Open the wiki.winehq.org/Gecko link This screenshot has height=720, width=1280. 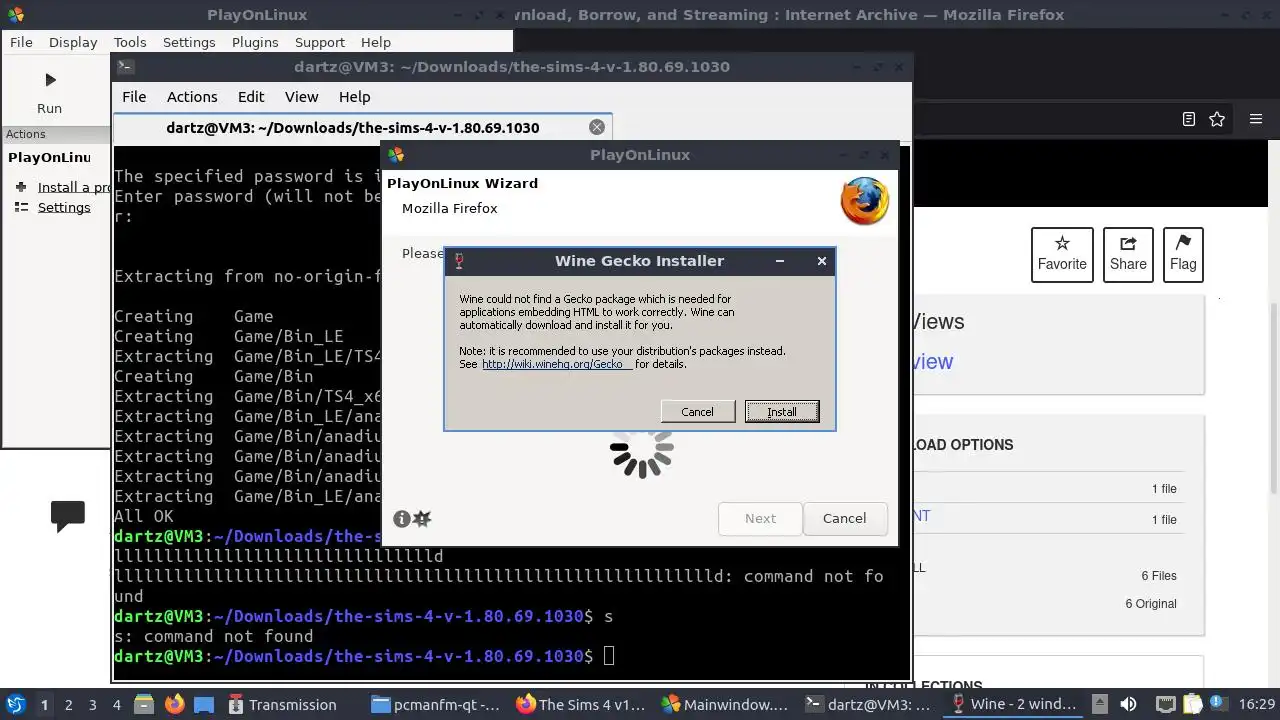pos(557,364)
